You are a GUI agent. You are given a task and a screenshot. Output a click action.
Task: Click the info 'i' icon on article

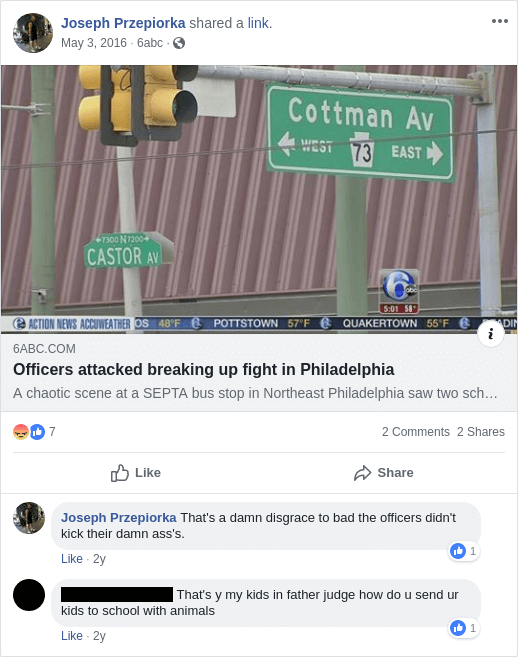(x=491, y=334)
